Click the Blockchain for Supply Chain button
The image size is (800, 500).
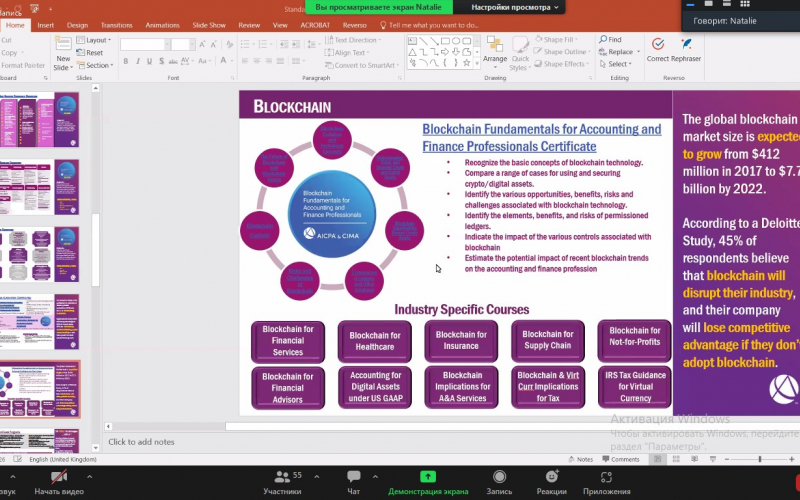pos(547,340)
